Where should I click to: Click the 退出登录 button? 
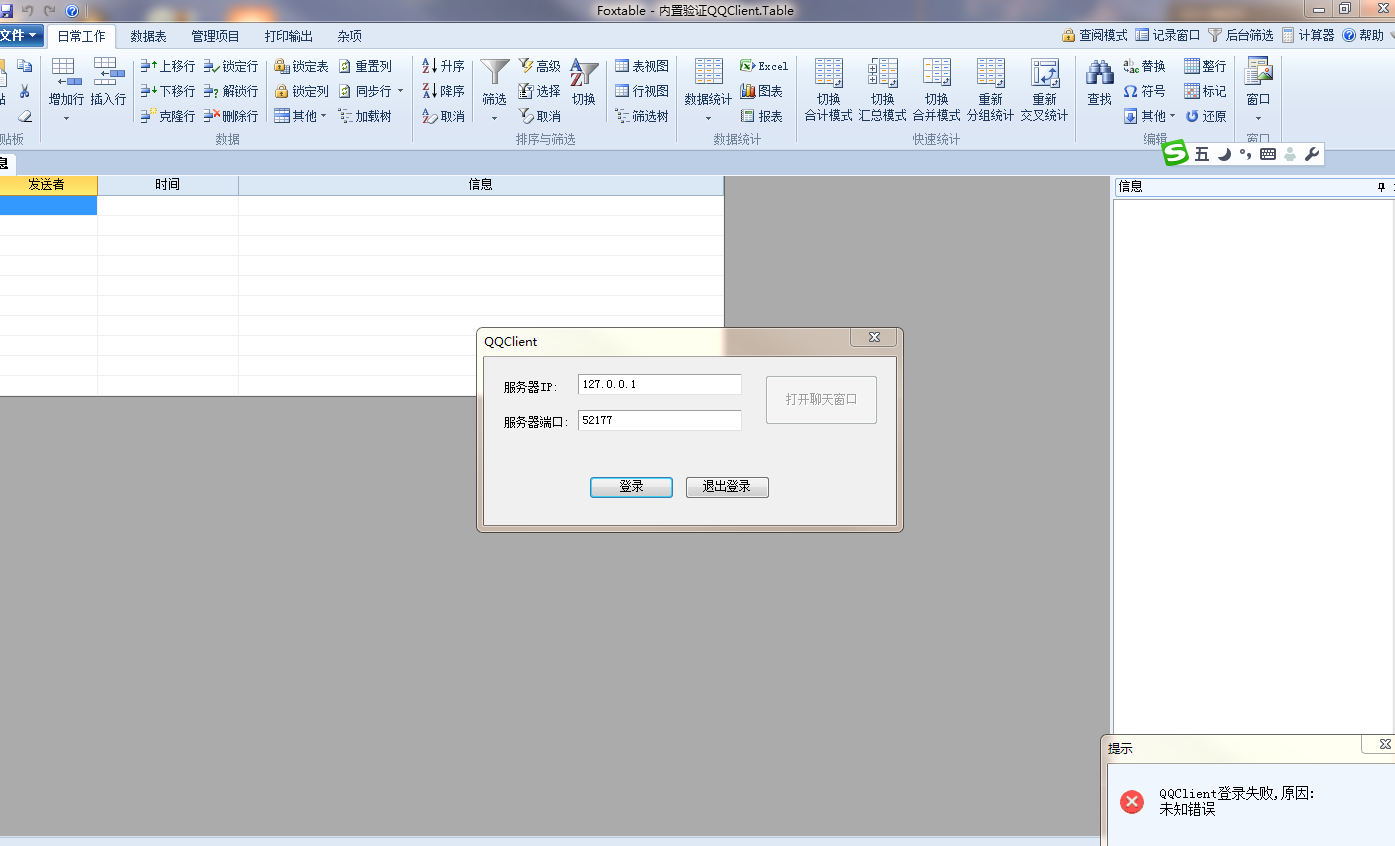click(727, 487)
